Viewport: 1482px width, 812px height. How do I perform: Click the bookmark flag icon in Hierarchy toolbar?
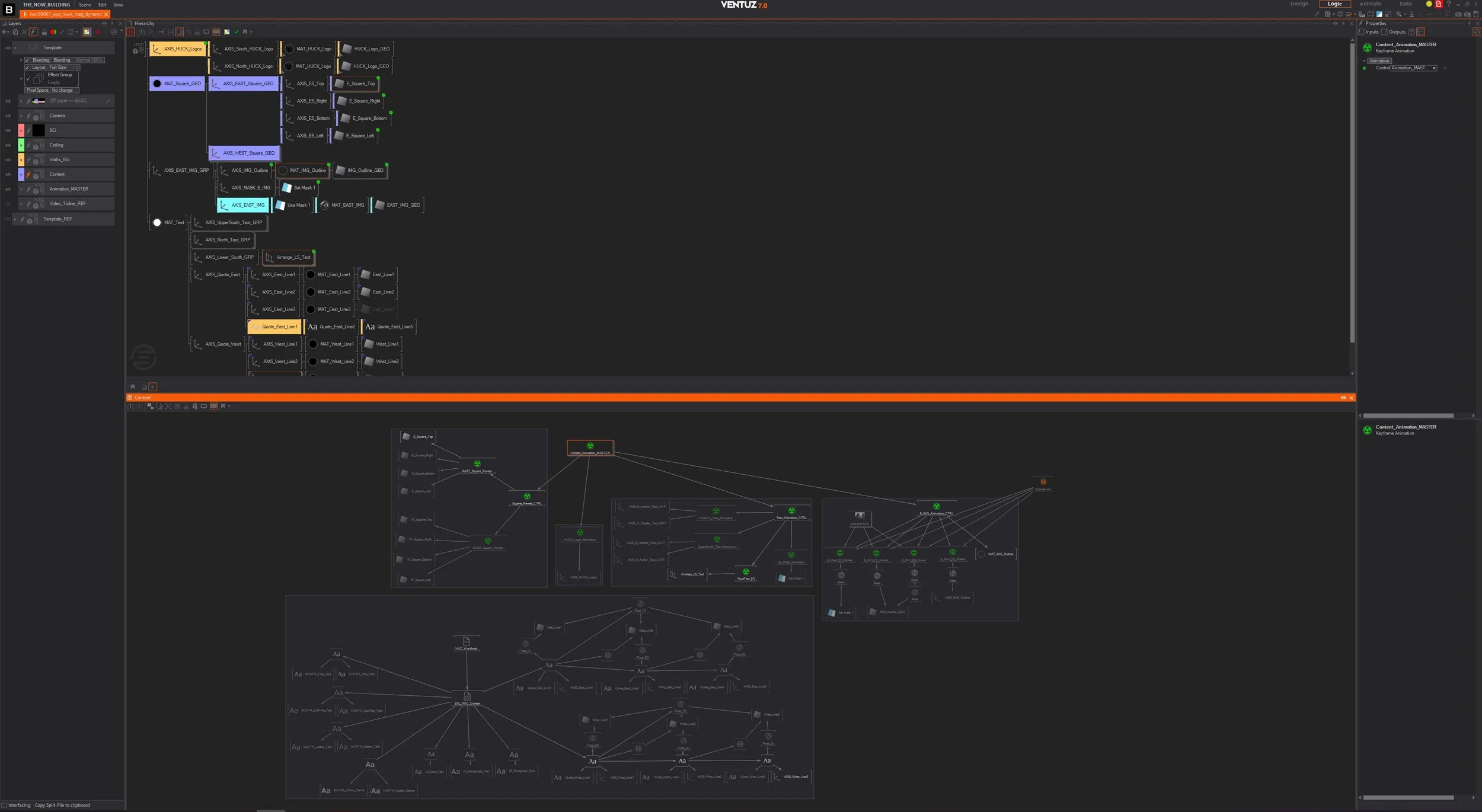[x=244, y=32]
